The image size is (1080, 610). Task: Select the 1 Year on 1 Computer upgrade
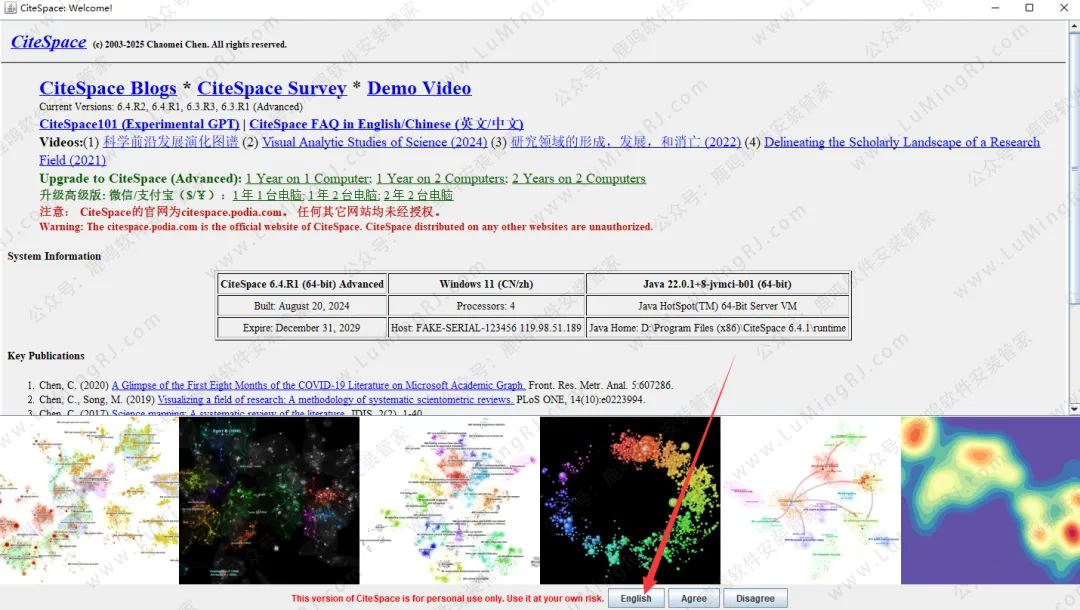point(307,178)
